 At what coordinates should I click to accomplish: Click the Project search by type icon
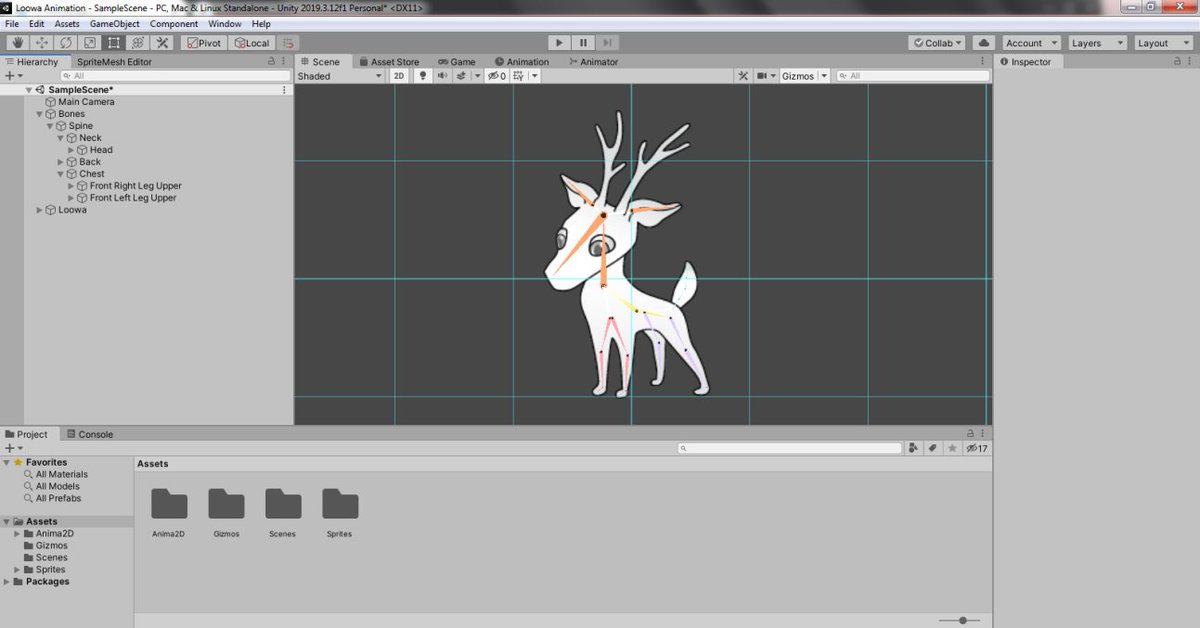[x=913, y=448]
